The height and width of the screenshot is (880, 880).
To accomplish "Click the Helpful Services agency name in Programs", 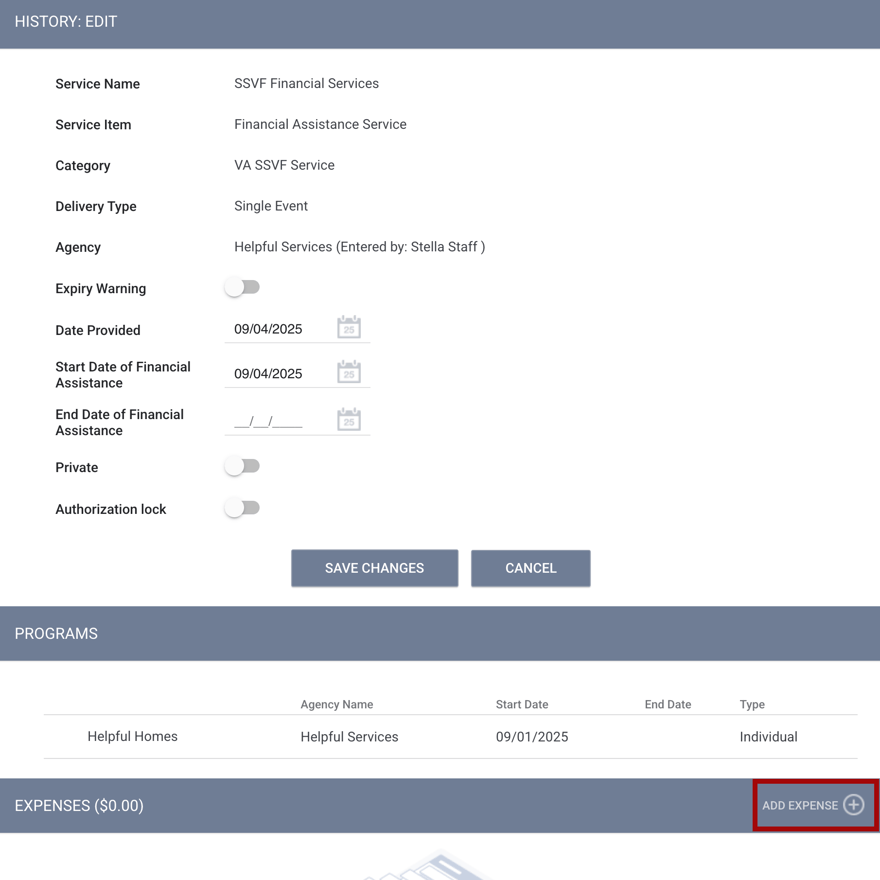I will [349, 736].
